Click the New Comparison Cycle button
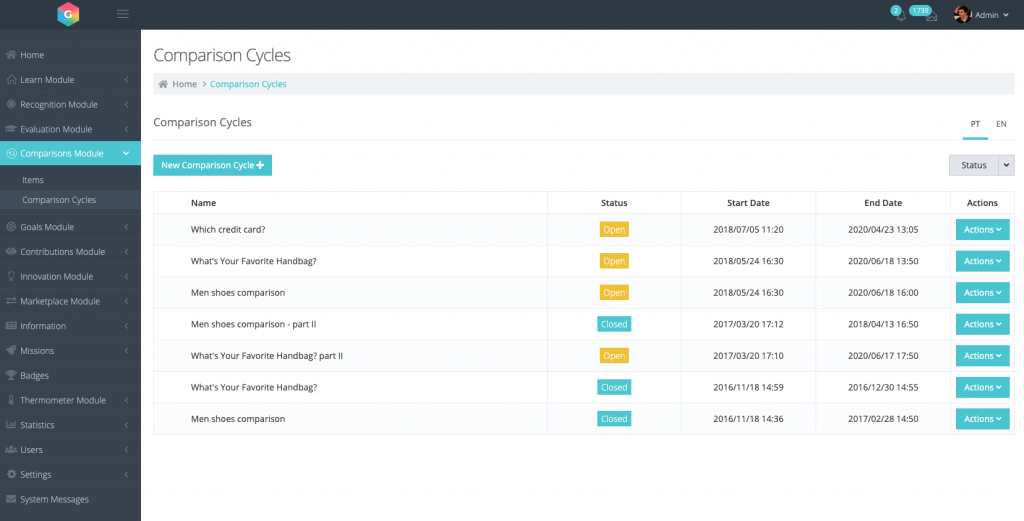 tap(212, 165)
